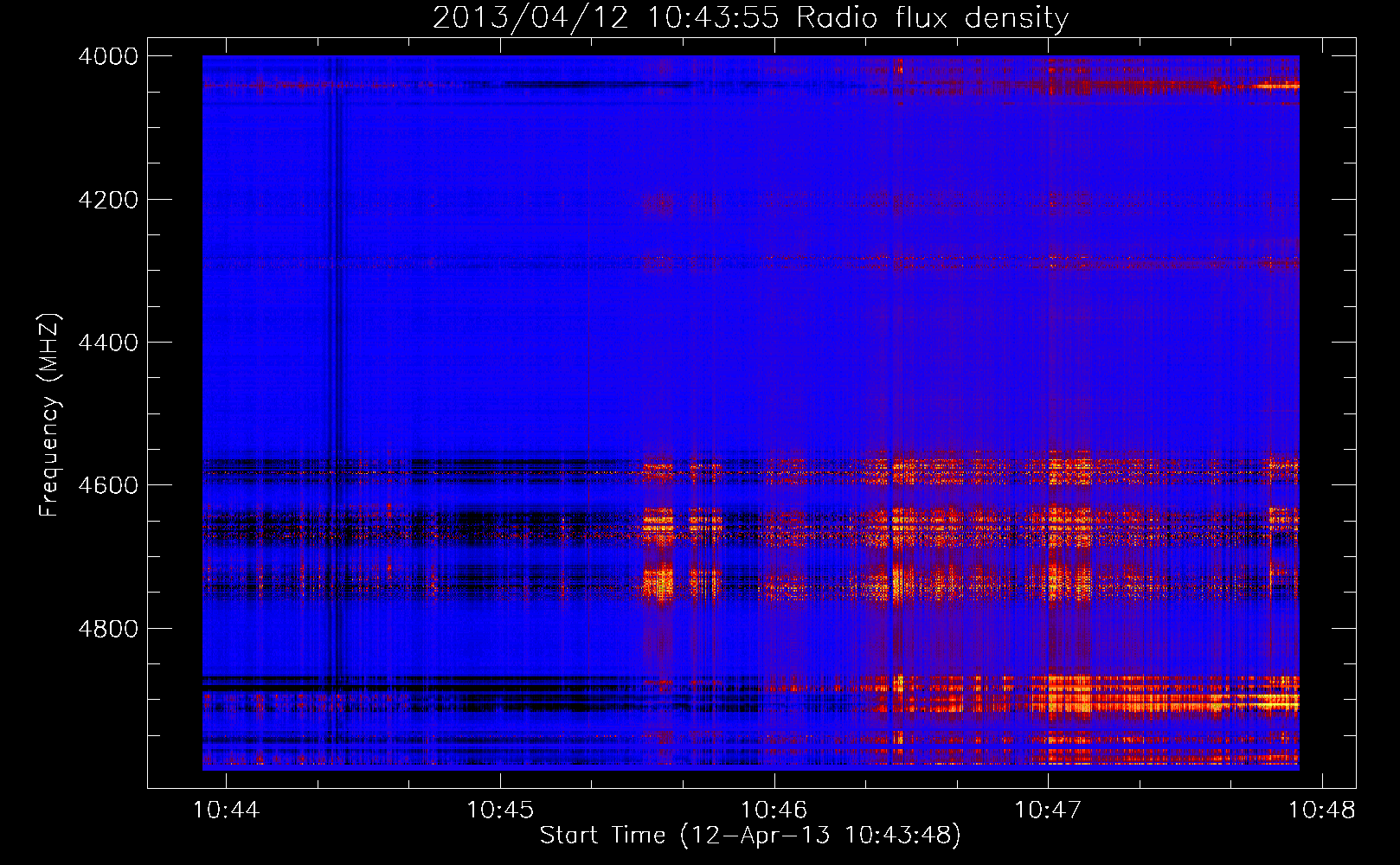This screenshot has width=1400, height=865.
Task: Click the 4000 frequency tick label
Action: tap(108, 56)
